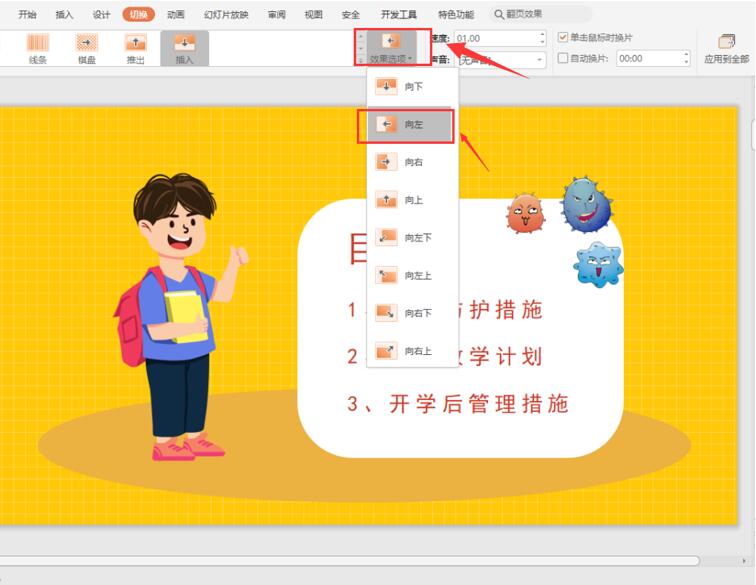Select the 棋盘 transition effect

87,48
